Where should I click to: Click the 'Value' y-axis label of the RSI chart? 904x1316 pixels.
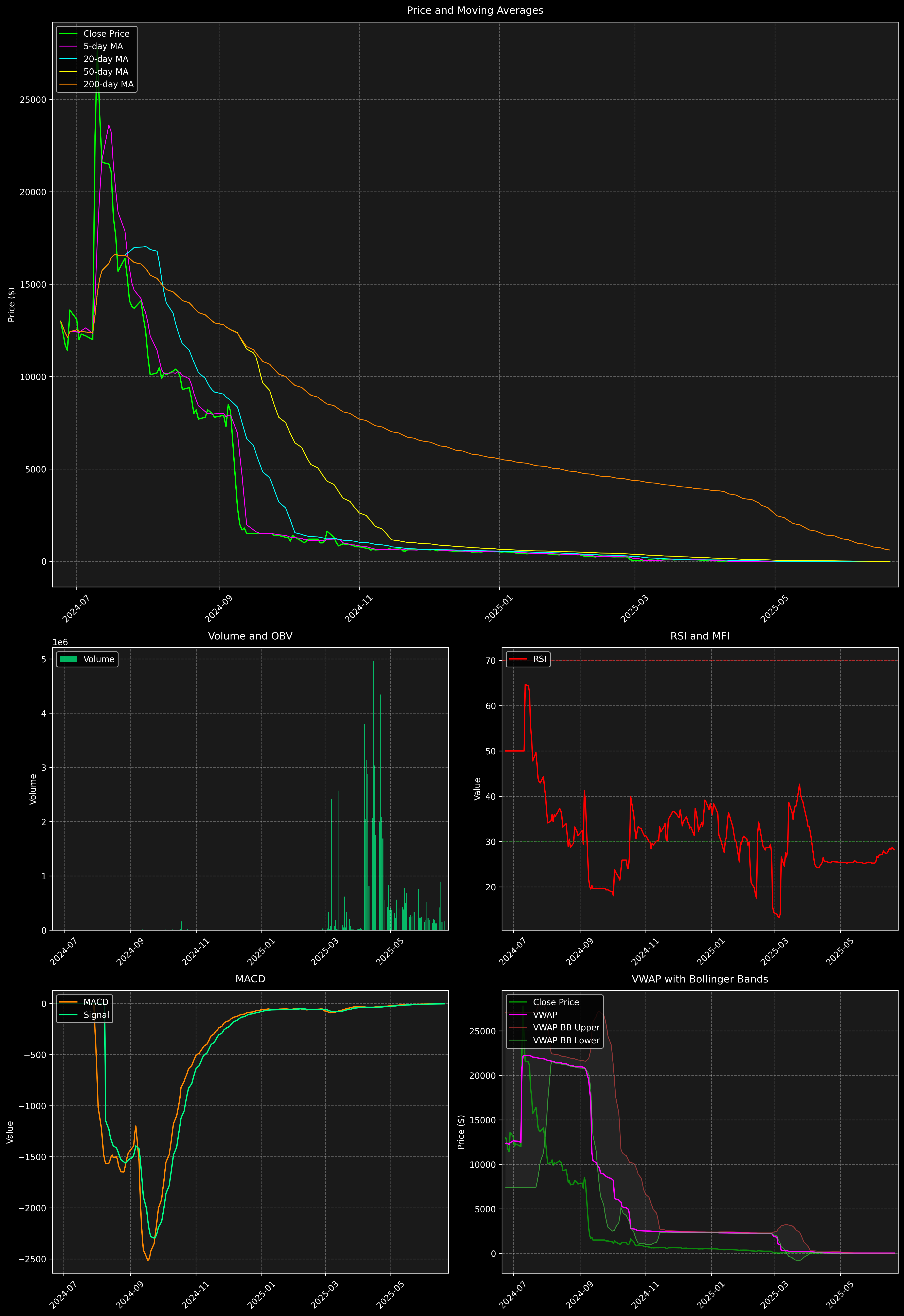[x=477, y=789]
